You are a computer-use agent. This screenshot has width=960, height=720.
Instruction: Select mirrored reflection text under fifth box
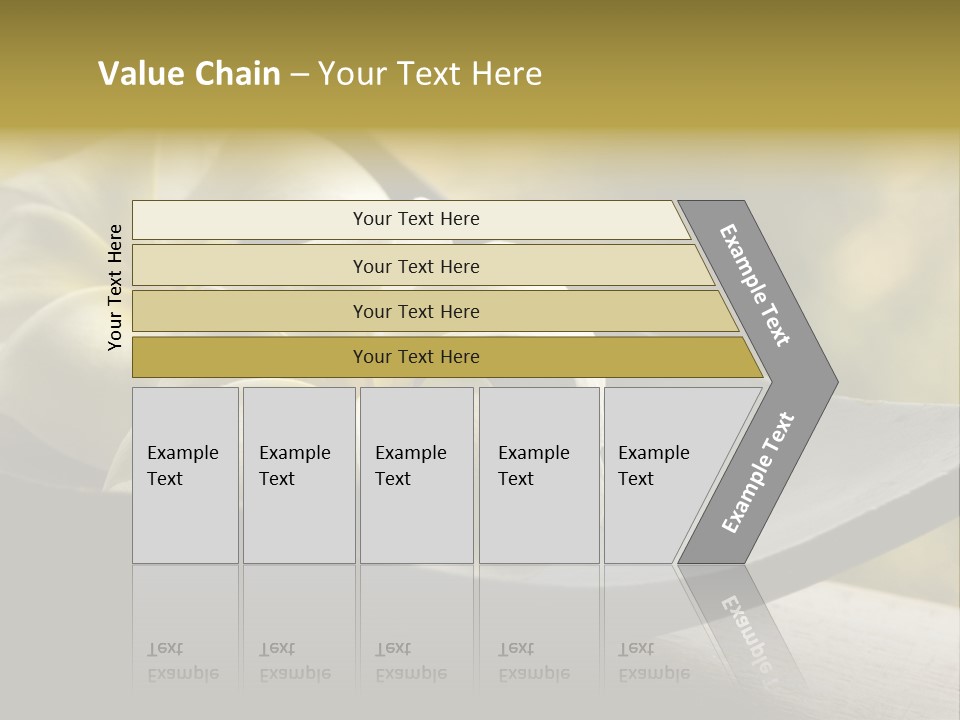click(x=653, y=661)
